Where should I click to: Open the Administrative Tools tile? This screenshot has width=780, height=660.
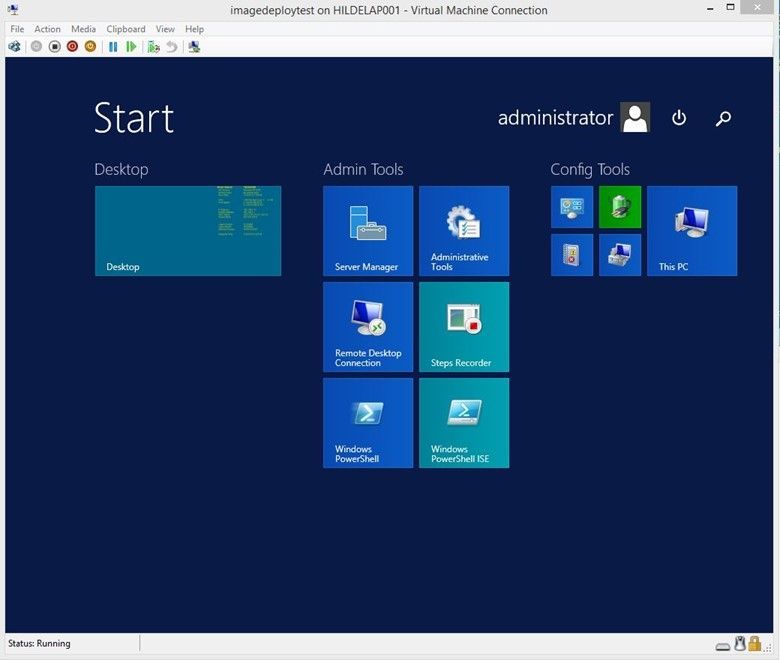click(x=464, y=231)
